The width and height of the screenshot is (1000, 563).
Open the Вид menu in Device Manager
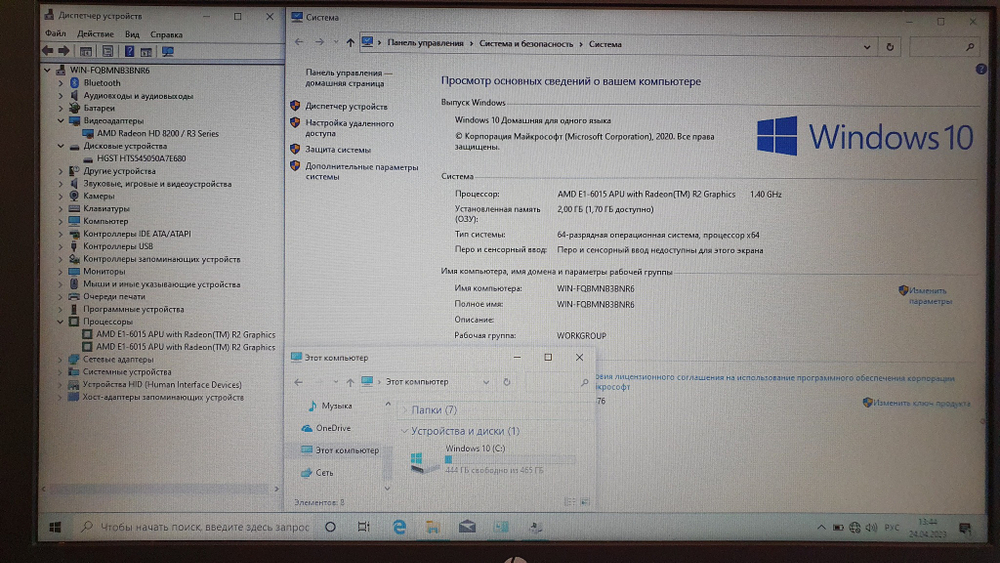(x=132, y=34)
